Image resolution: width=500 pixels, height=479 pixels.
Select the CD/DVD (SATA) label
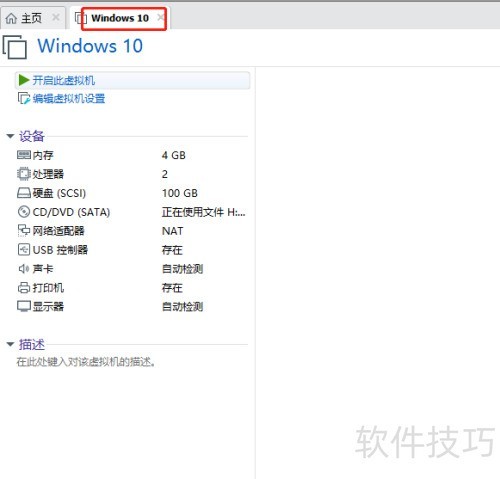point(71,212)
